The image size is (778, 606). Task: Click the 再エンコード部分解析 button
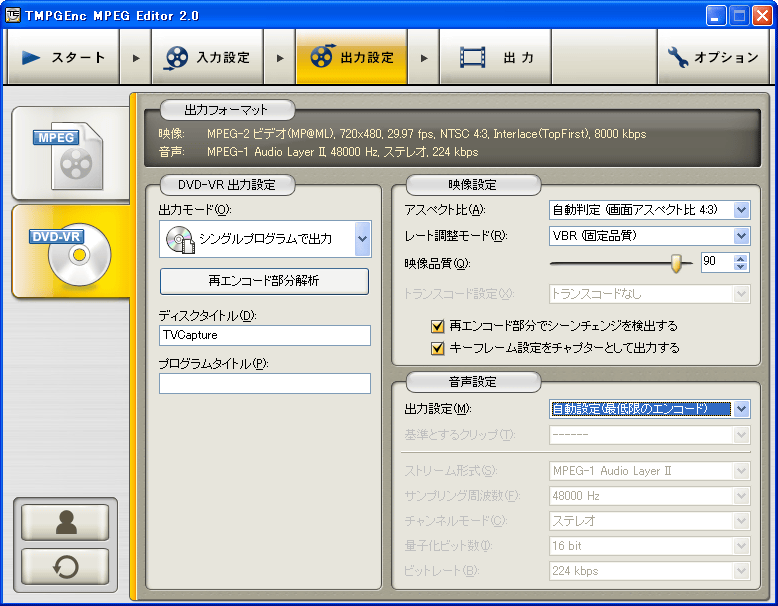[264, 281]
